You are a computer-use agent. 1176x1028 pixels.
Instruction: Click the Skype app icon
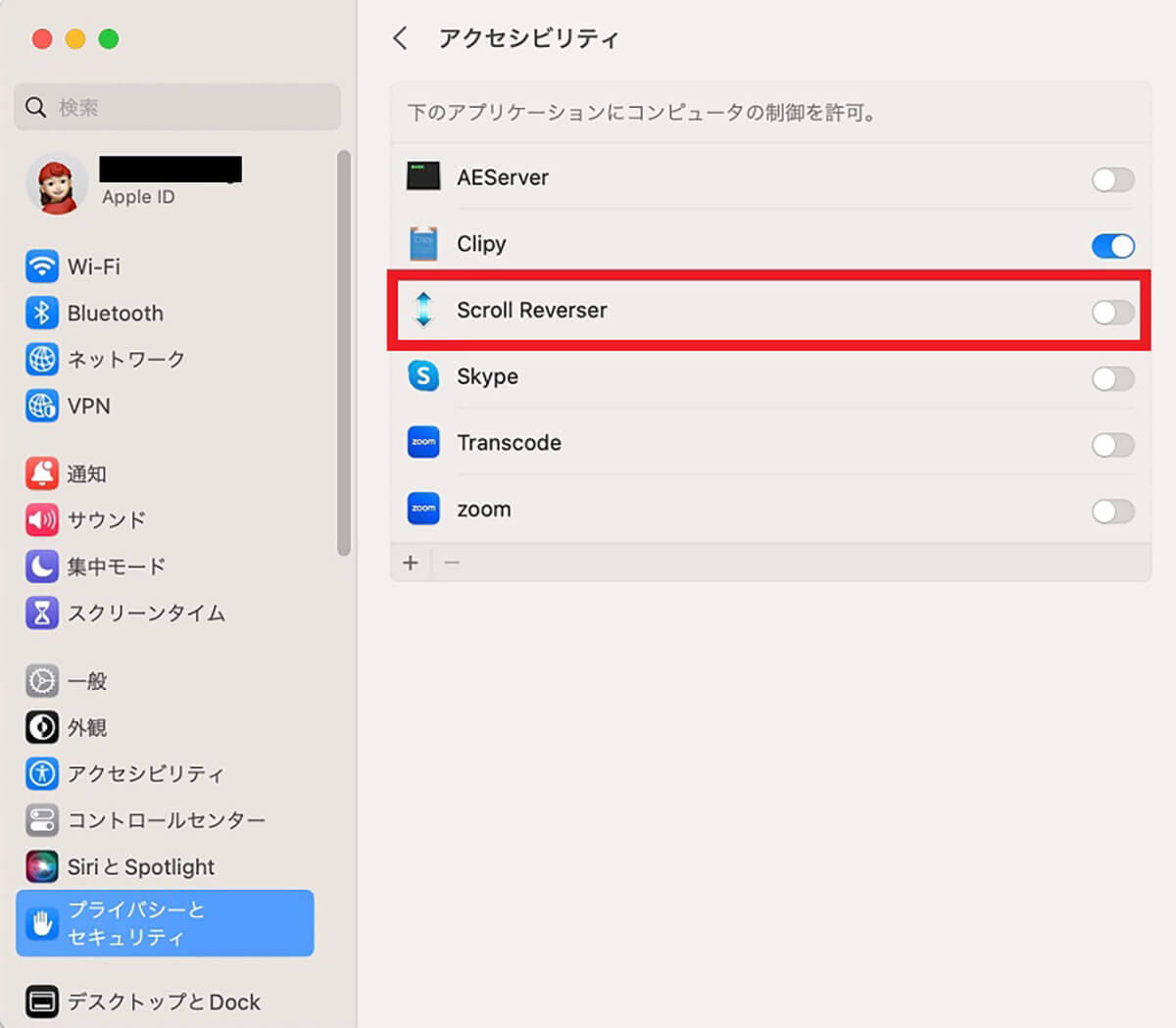[423, 375]
